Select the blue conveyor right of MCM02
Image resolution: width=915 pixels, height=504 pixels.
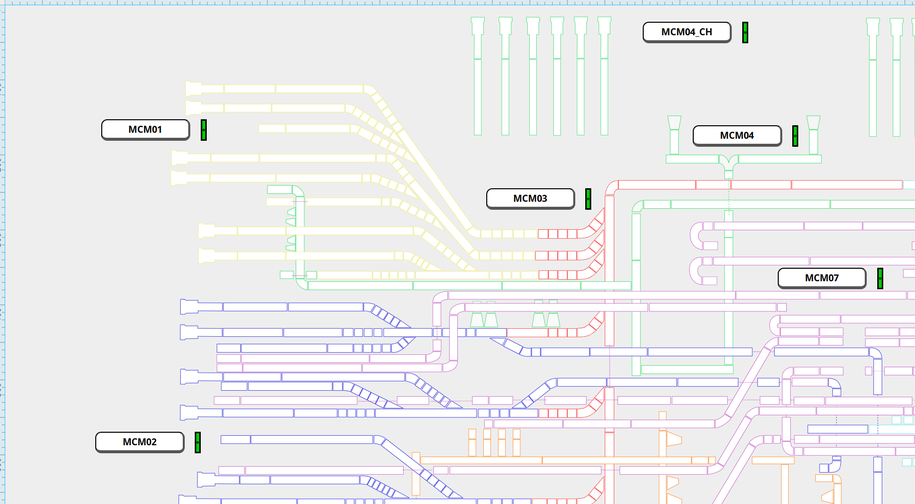[300, 439]
